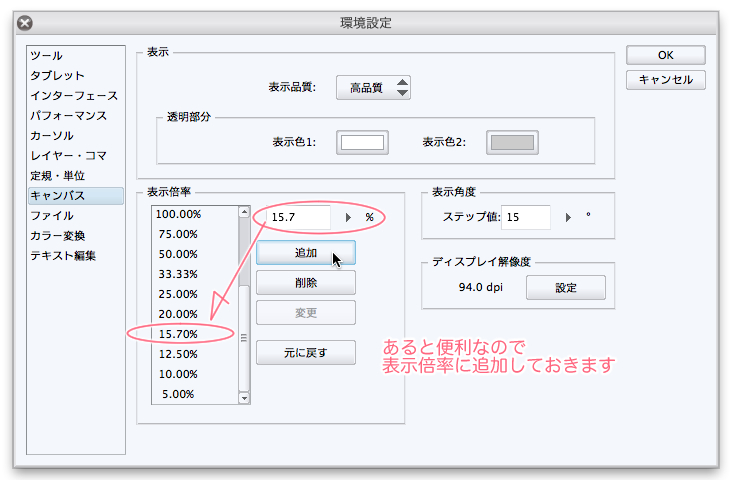Select 20.00% in the zoom list
This screenshot has width=730, height=480.
point(195,314)
